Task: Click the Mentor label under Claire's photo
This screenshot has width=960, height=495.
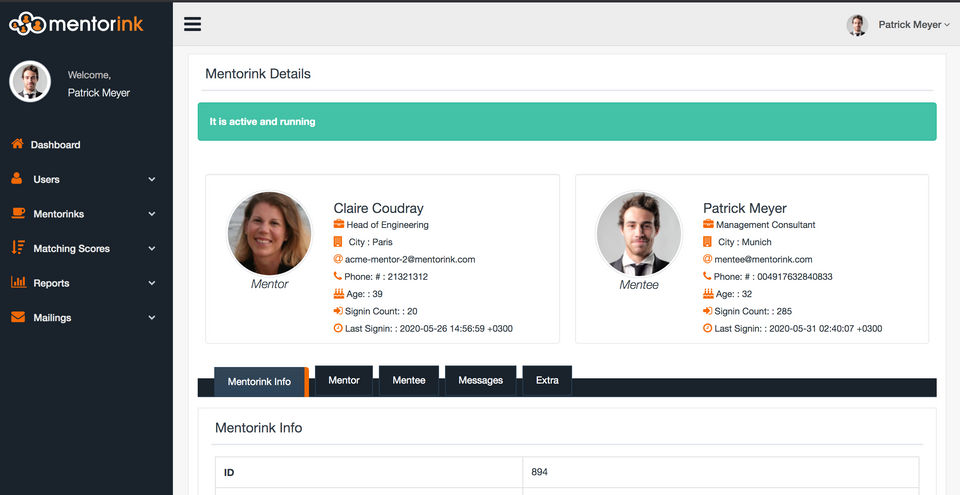Action: pos(269,284)
